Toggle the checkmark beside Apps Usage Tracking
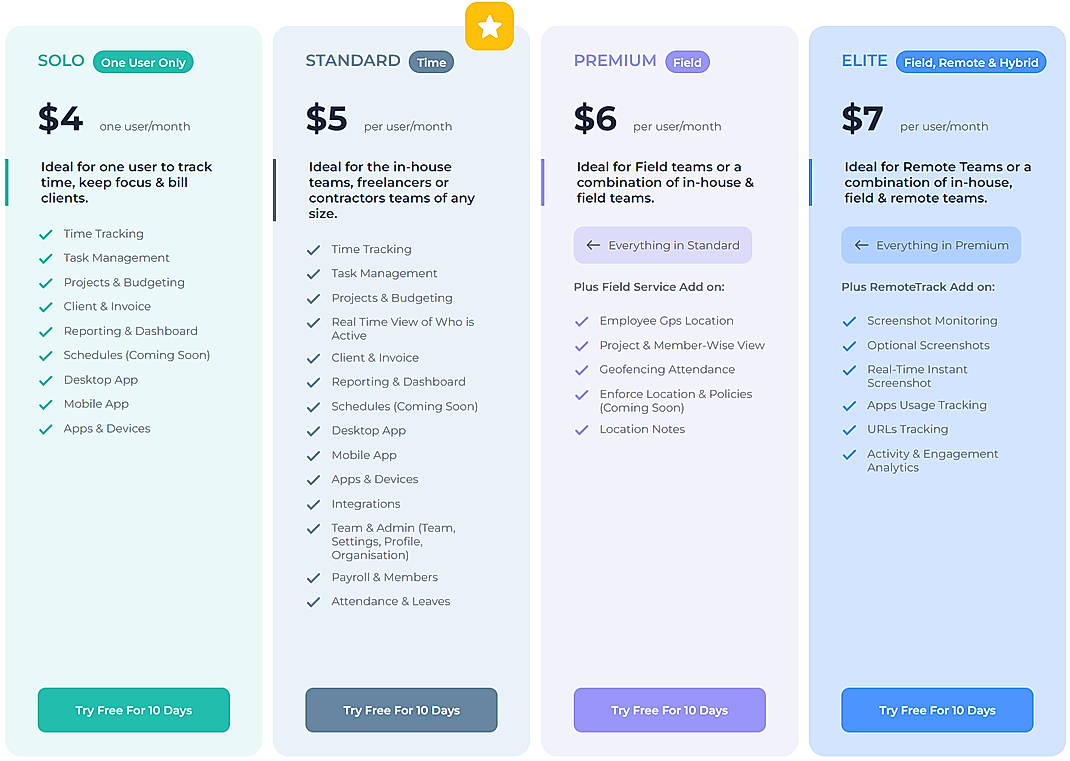 (x=851, y=405)
